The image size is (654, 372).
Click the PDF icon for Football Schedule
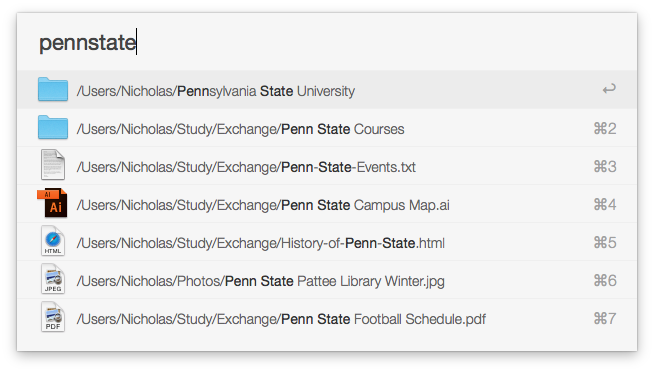[x=53, y=317]
